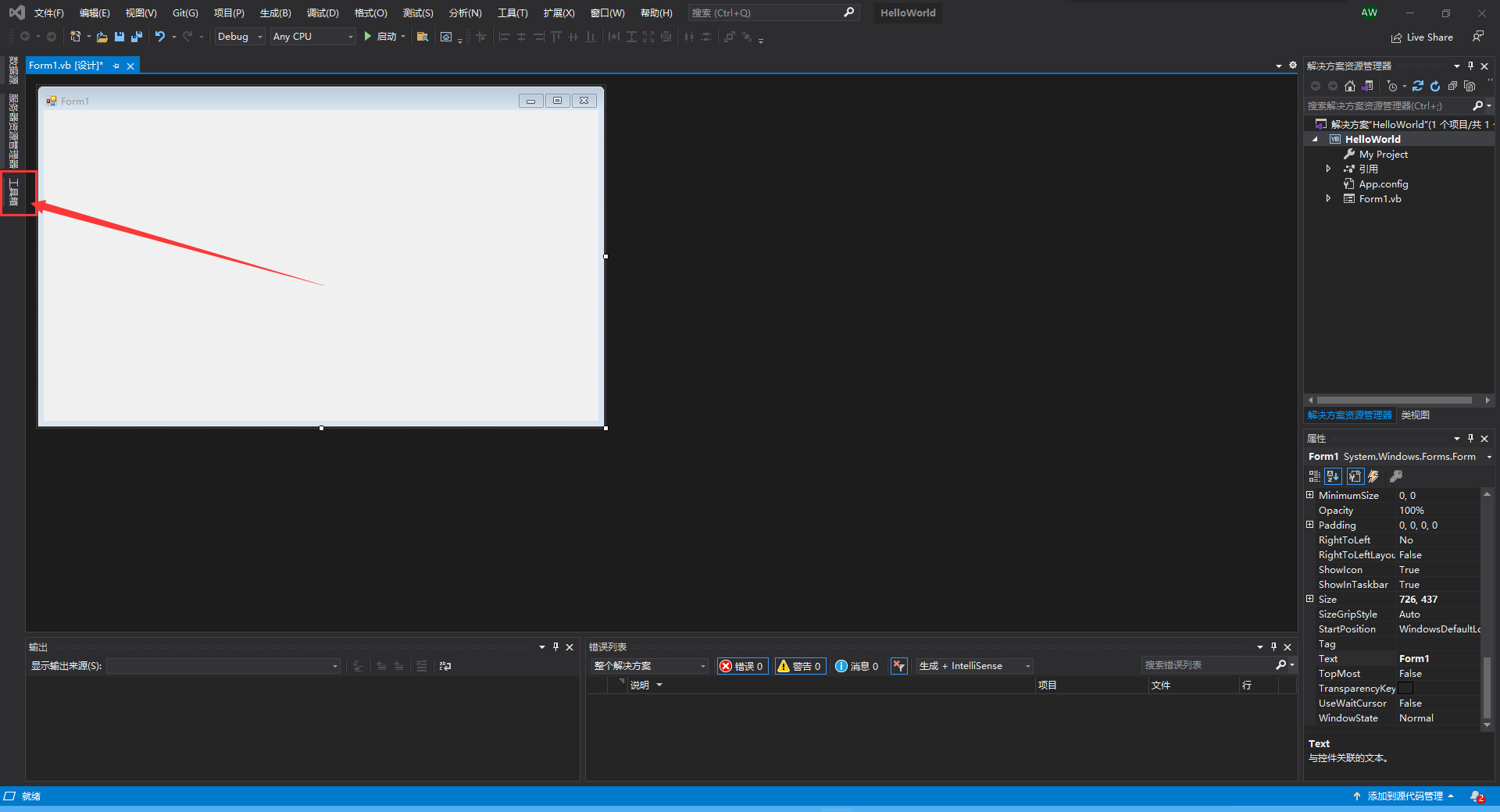
Task: Click the Home icon in Solution Explorer
Action: [x=1349, y=87]
